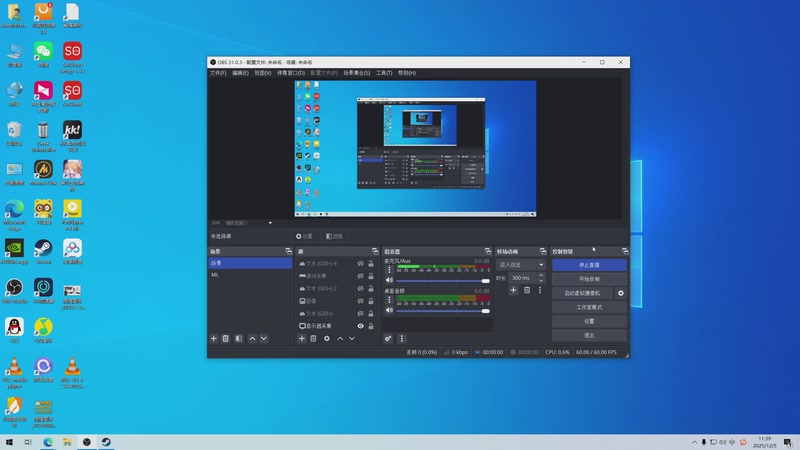Click the 开始录制 button
800x450 pixels.
[589, 279]
